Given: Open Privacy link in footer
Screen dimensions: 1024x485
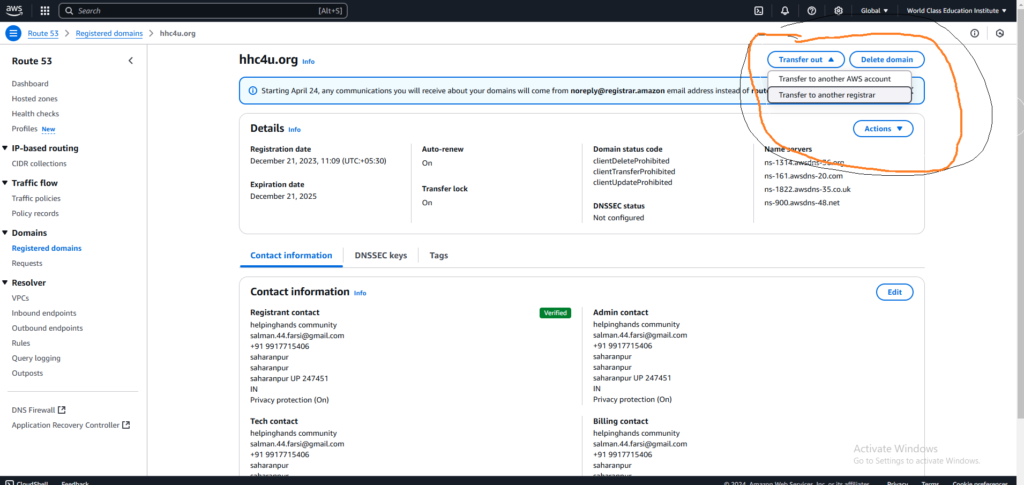Looking at the screenshot, I should [x=897, y=483].
